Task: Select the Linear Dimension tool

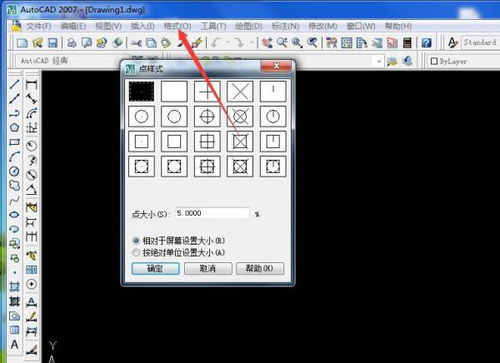Action: pyautogui.click(x=31, y=84)
